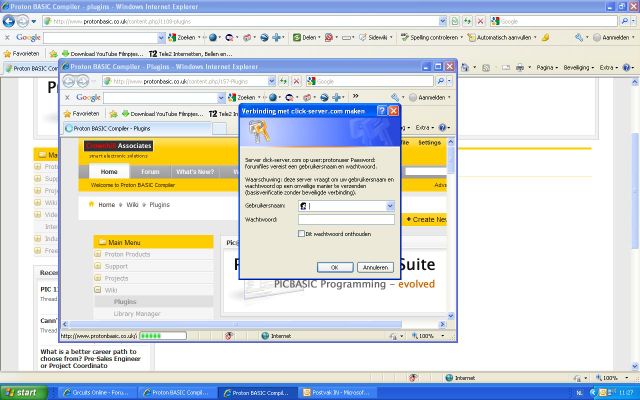Image resolution: width=640 pixels, height=400 pixels.
Task: Tick the 'Dit wachtwoord onthouden' checkbox
Action: [301, 234]
